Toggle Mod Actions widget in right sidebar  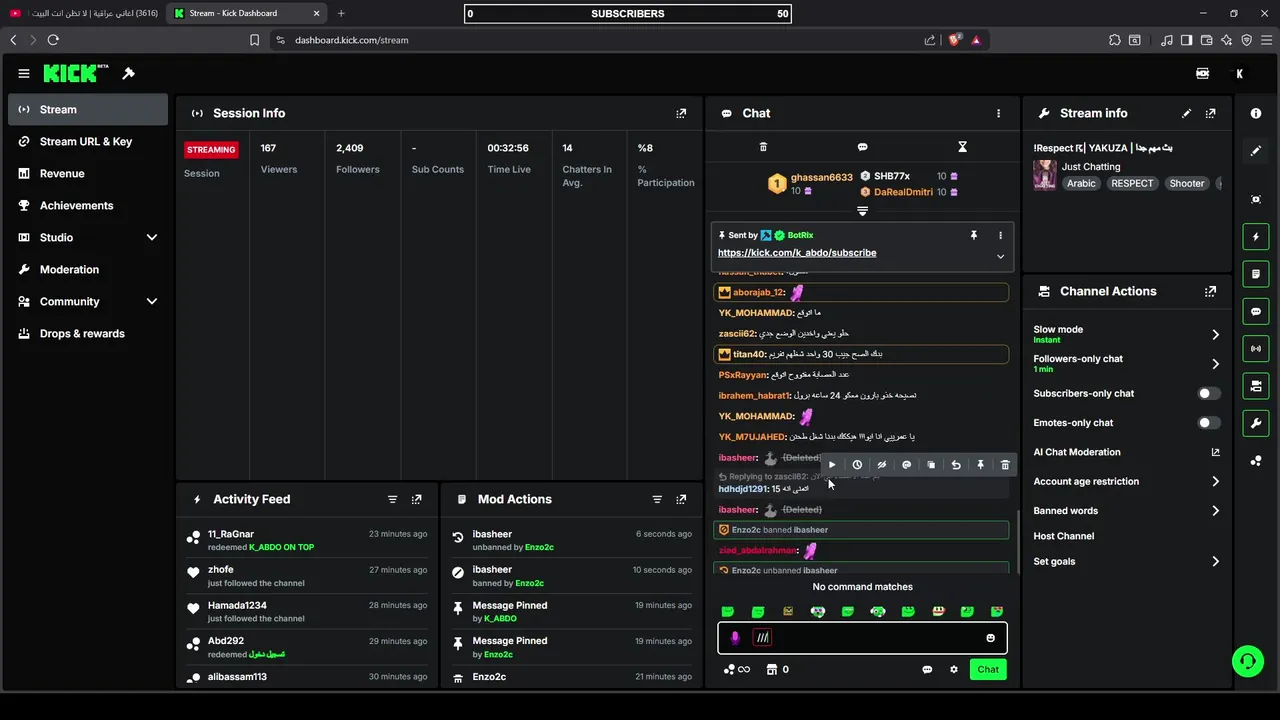pyautogui.click(x=1256, y=274)
